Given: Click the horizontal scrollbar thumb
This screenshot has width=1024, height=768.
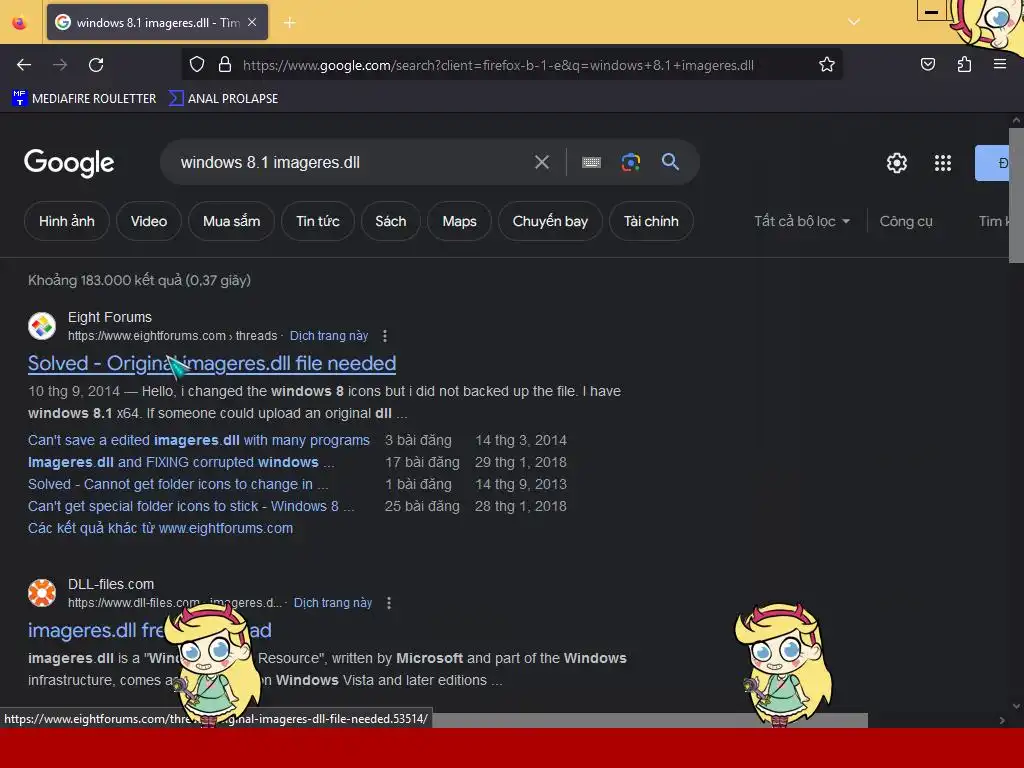Looking at the screenshot, I should (x=648, y=720).
